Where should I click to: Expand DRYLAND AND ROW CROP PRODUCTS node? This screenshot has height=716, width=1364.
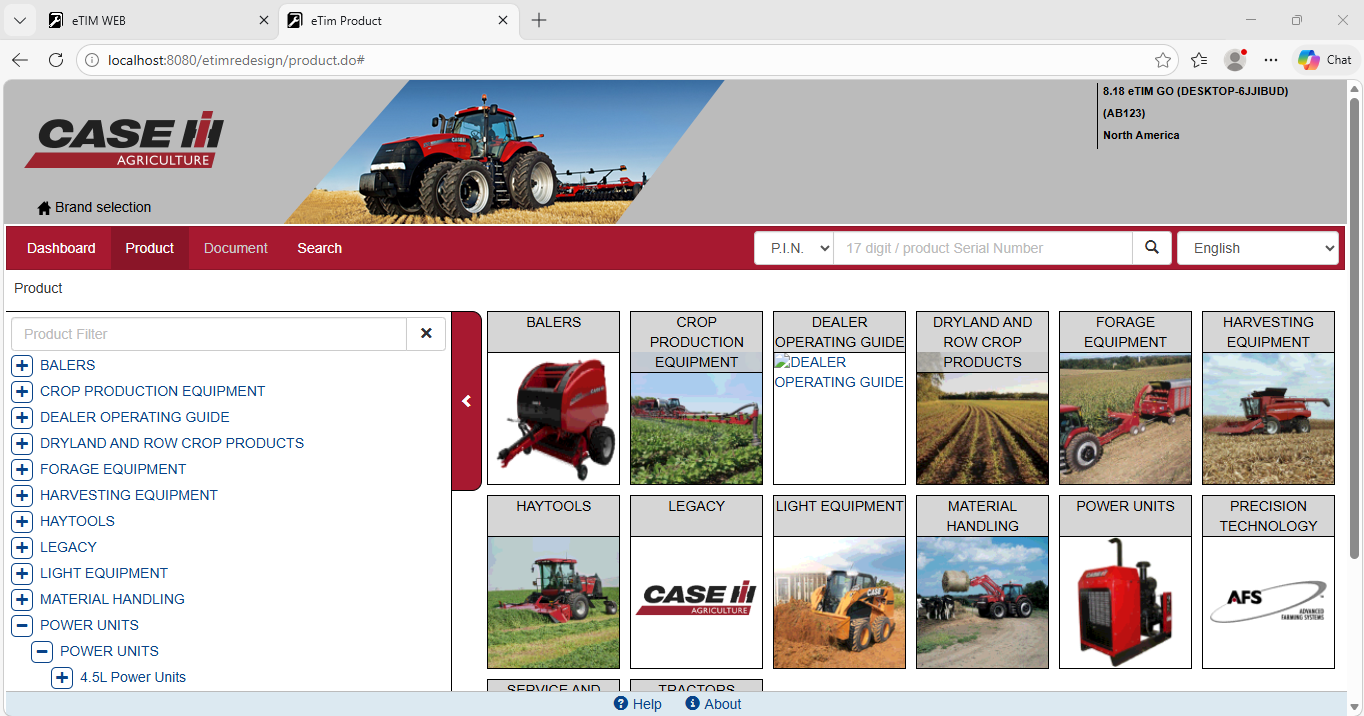point(22,443)
